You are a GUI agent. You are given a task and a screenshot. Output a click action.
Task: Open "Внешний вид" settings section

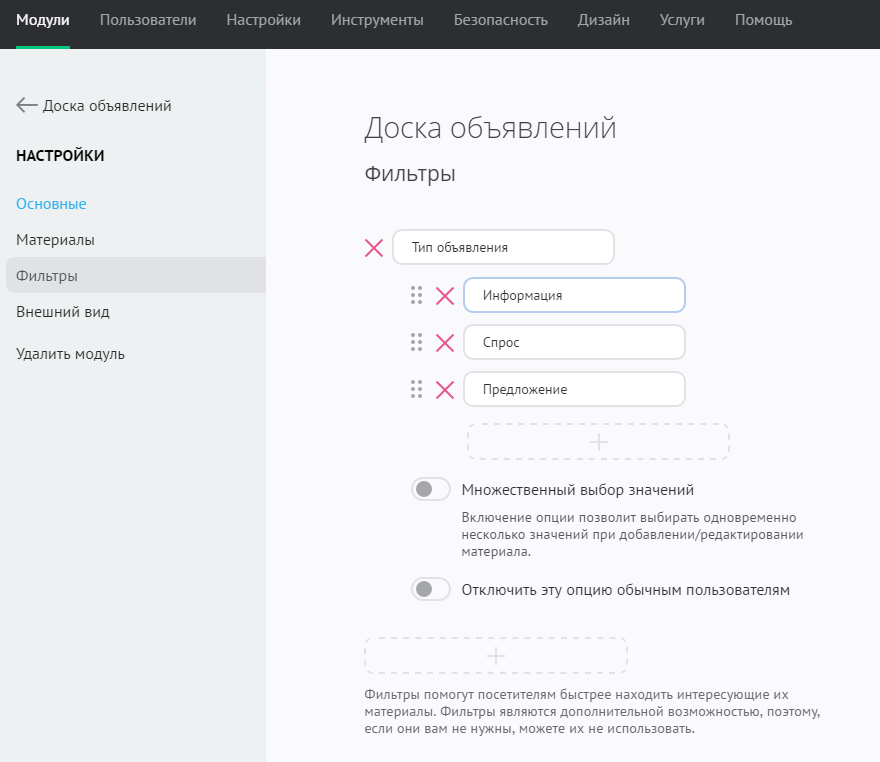(63, 312)
